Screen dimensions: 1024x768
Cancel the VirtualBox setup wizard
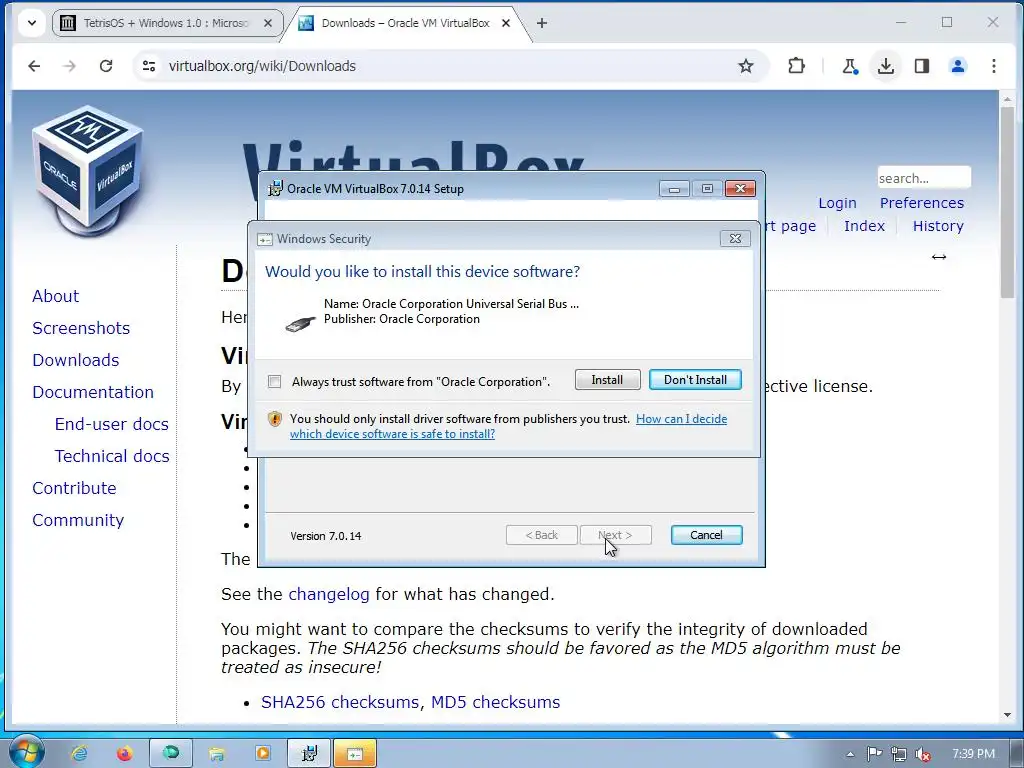click(x=706, y=535)
